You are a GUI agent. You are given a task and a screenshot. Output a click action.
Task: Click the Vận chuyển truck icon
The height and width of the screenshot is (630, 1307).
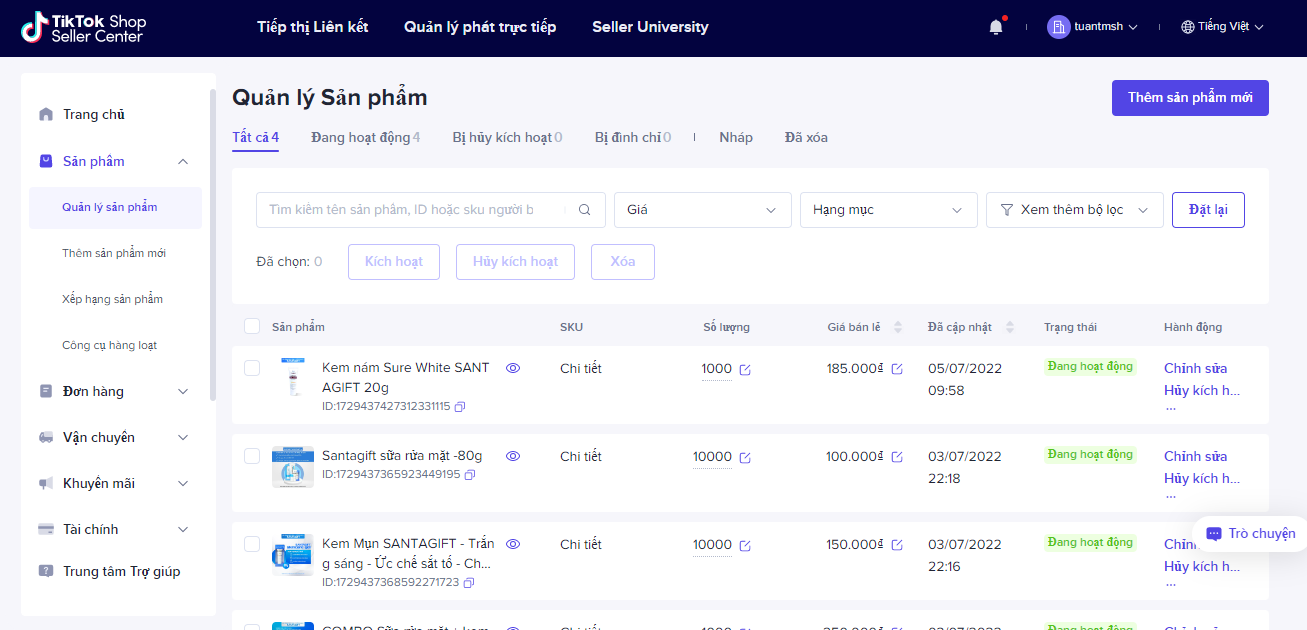(x=46, y=437)
